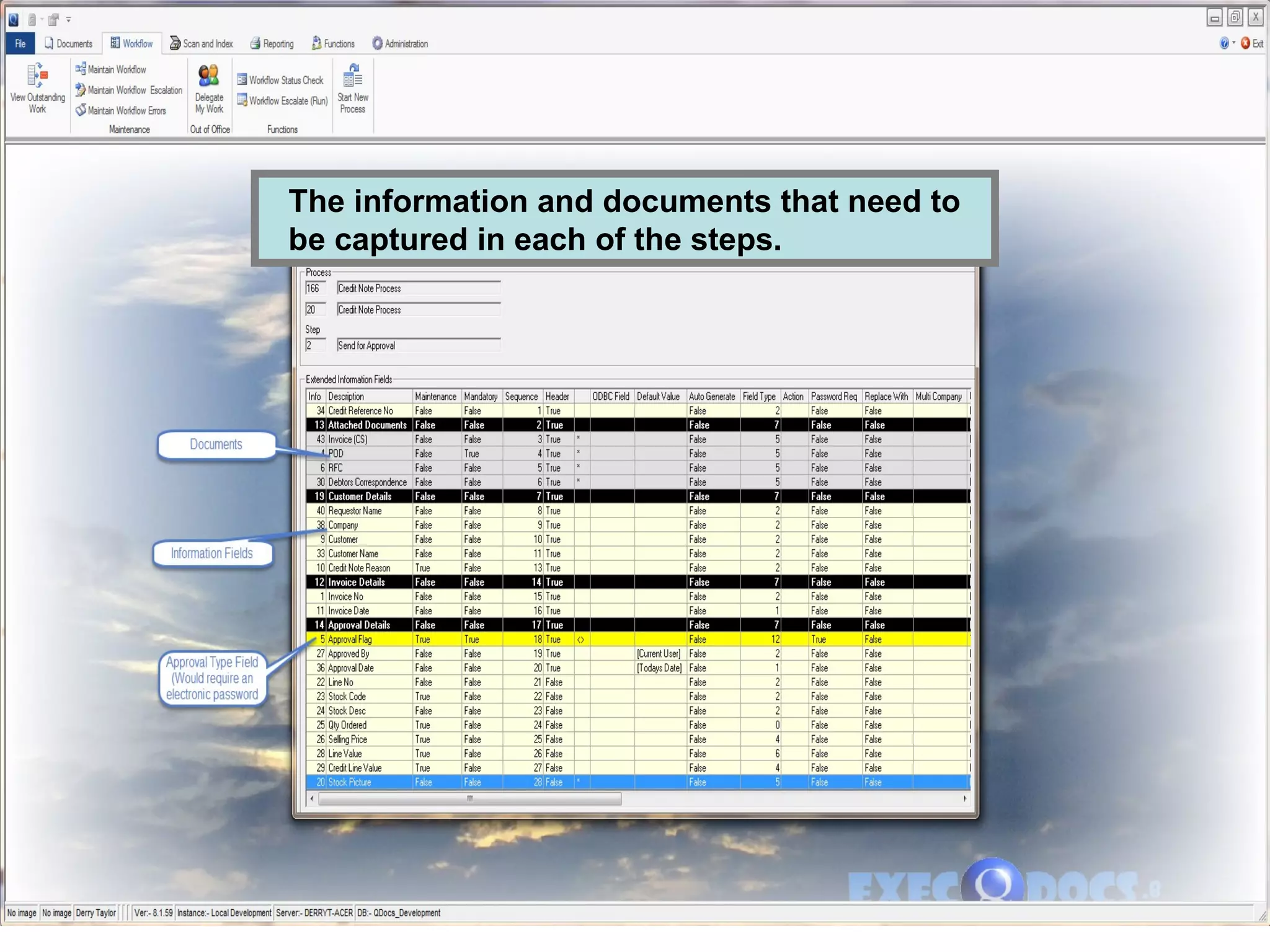Select the RFC row
Image resolution: width=1270 pixels, height=952 pixels.
click(x=637, y=467)
